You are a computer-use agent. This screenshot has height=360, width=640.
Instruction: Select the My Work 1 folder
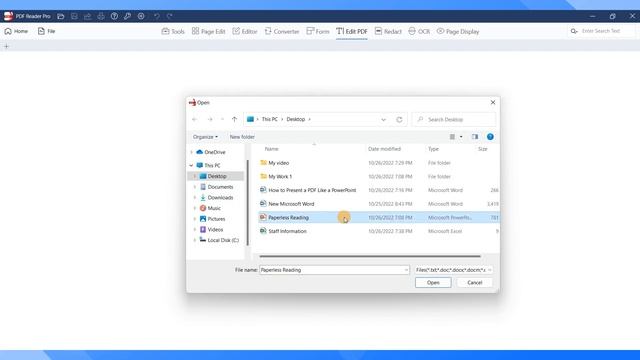point(280,176)
